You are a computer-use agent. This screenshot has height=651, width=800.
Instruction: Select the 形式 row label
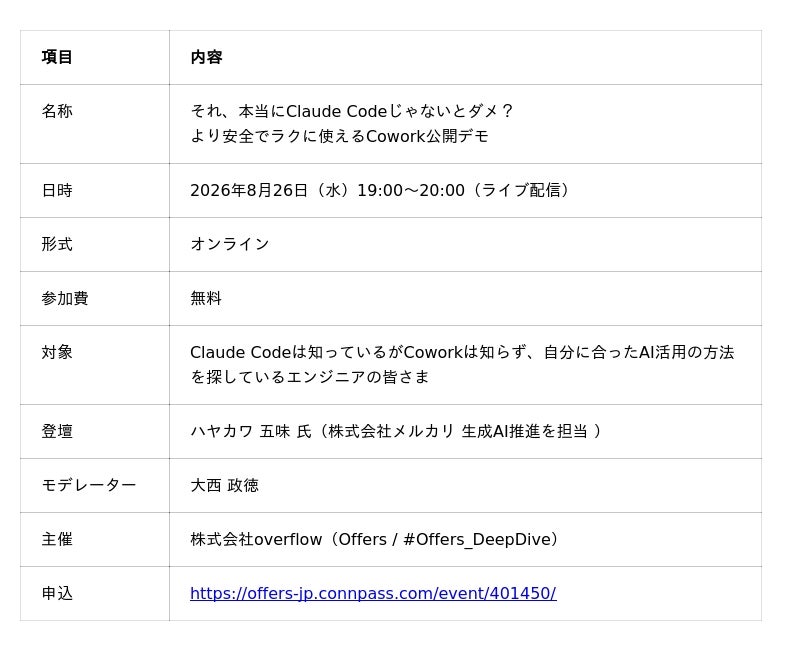click(x=57, y=244)
